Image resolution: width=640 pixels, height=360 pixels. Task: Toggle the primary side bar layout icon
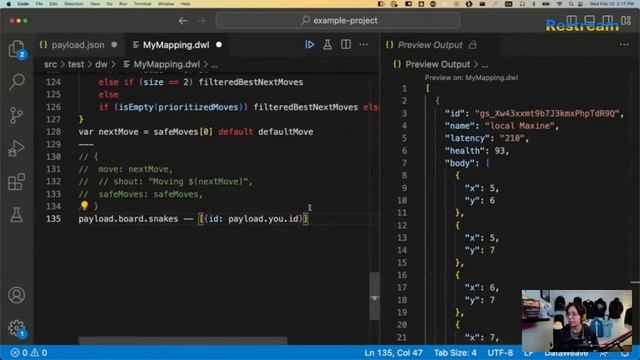(572, 20)
